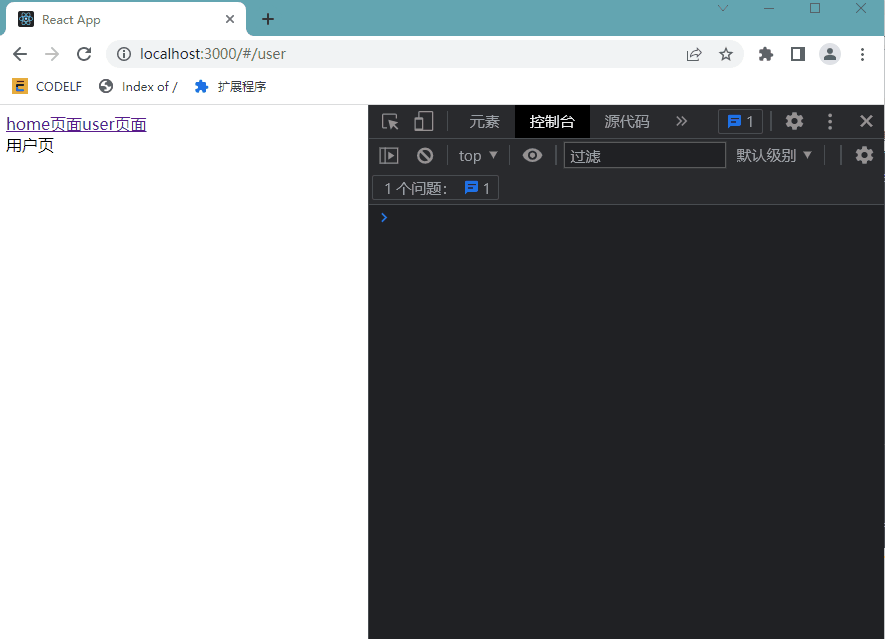Open the console sidebar panel icon
The height and width of the screenshot is (639, 885).
(x=389, y=155)
